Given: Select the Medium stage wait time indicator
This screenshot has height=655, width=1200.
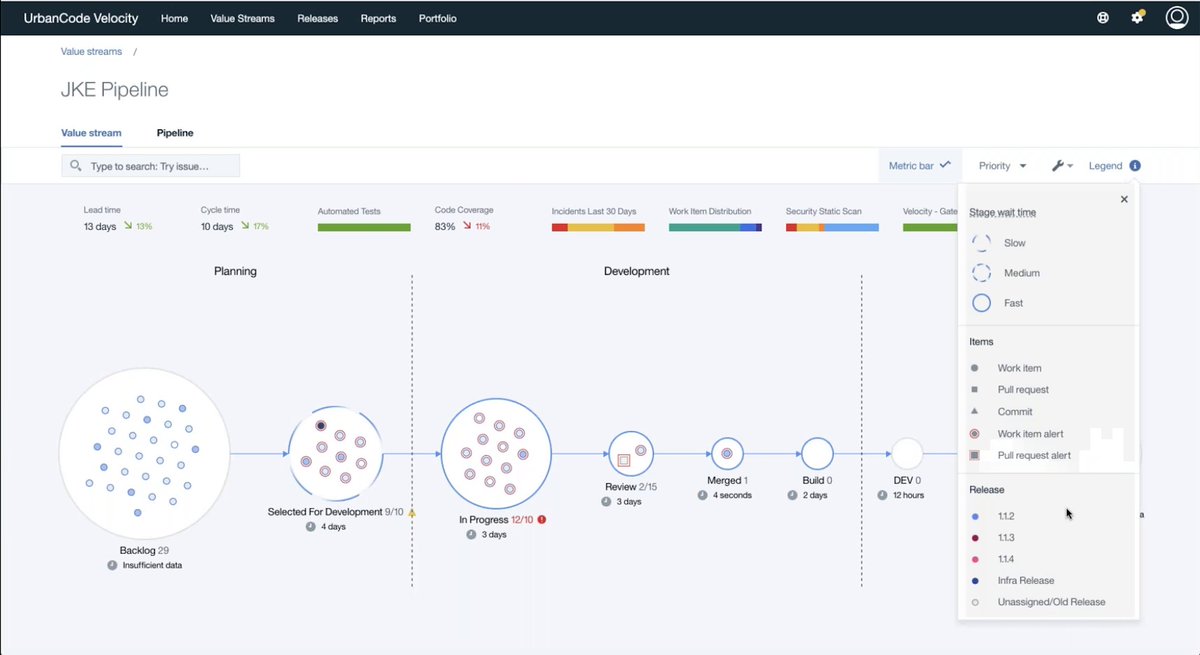Looking at the screenshot, I should (x=981, y=272).
